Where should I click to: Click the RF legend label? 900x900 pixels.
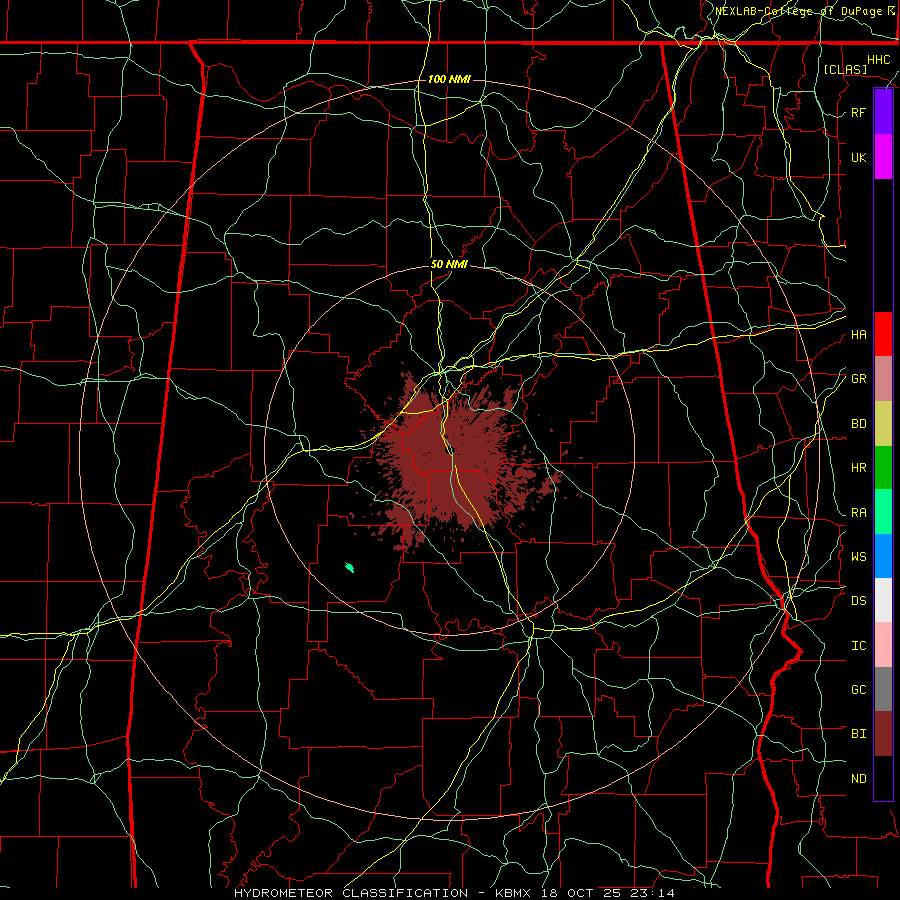tap(858, 112)
